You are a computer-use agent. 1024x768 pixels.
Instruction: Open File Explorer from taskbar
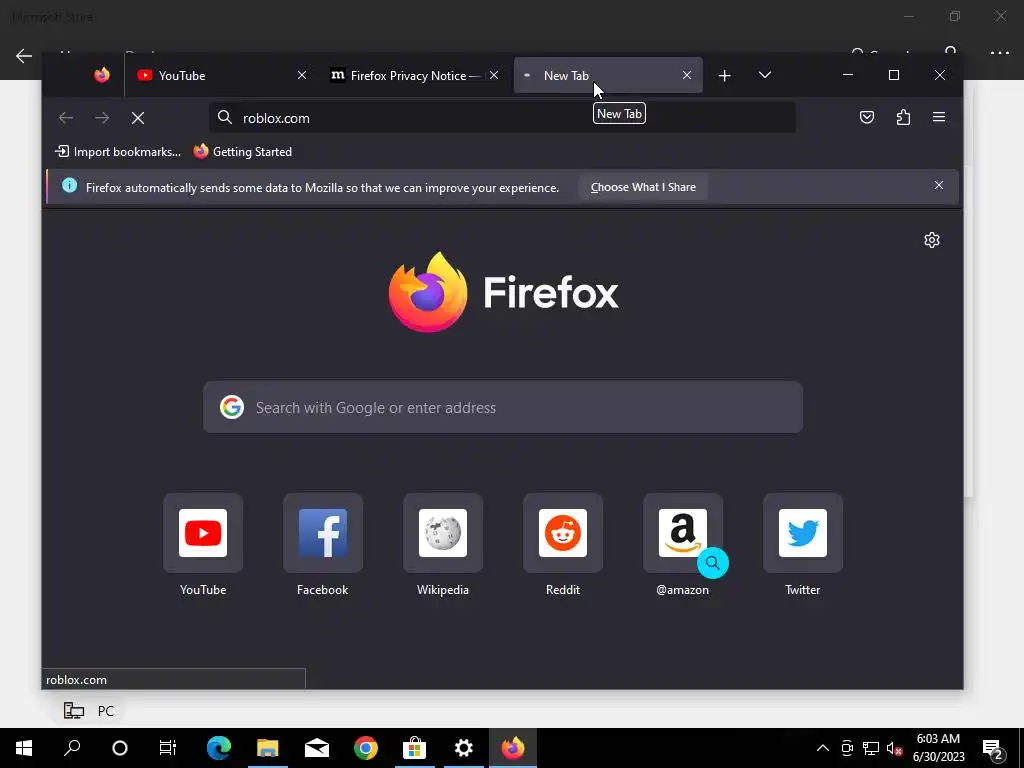tap(268, 748)
